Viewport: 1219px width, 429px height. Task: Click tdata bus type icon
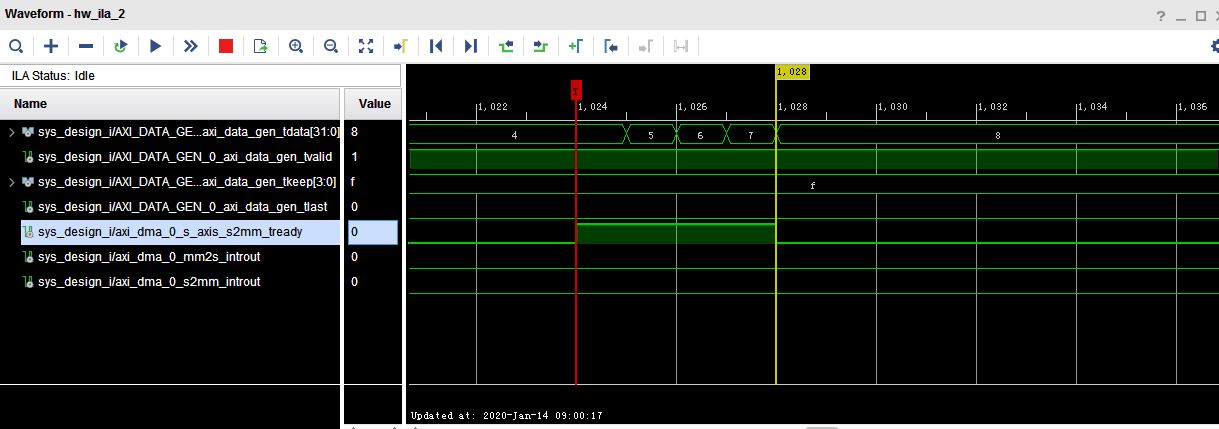point(28,132)
